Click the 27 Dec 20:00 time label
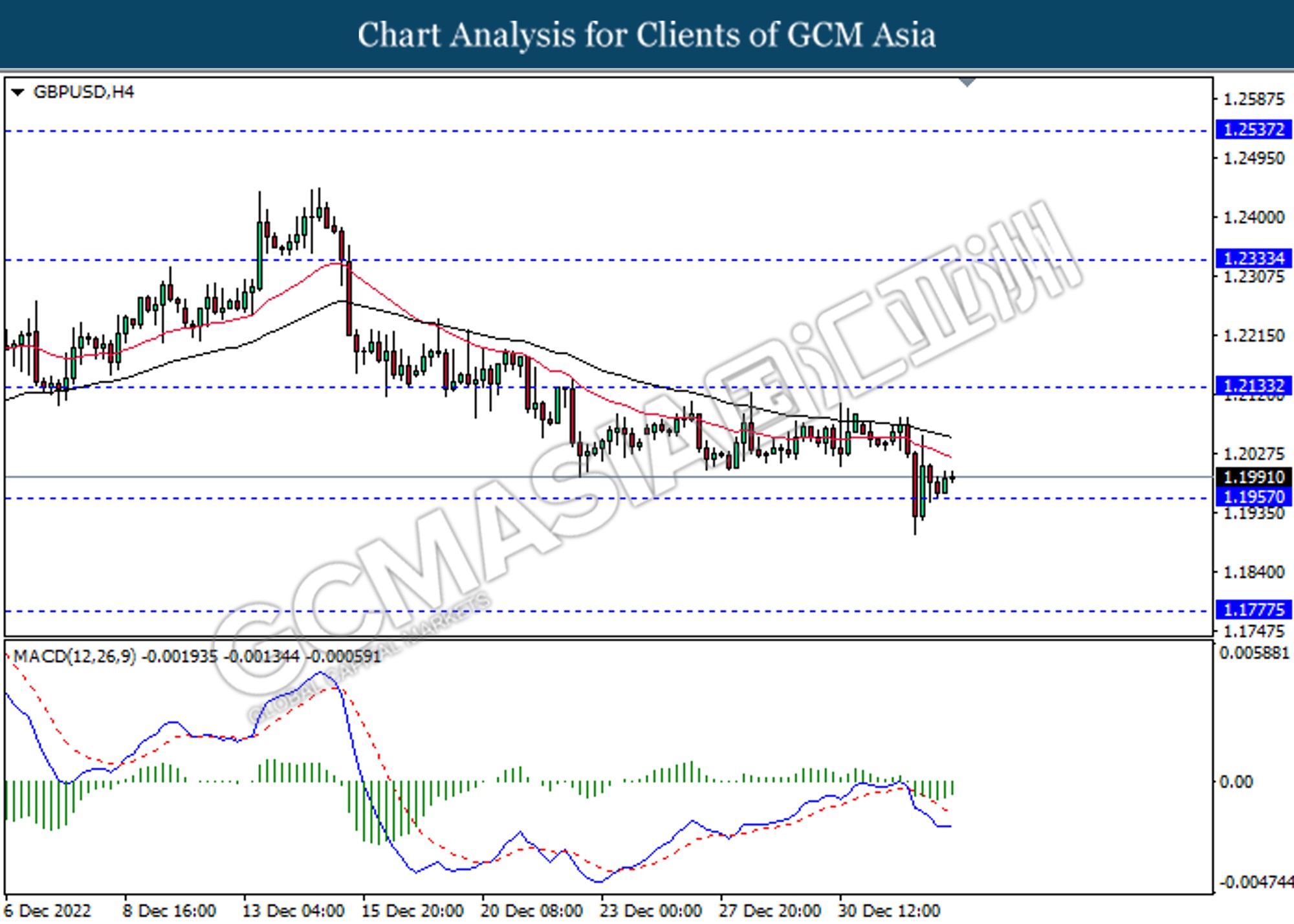The height and width of the screenshot is (924, 1294). point(770,911)
